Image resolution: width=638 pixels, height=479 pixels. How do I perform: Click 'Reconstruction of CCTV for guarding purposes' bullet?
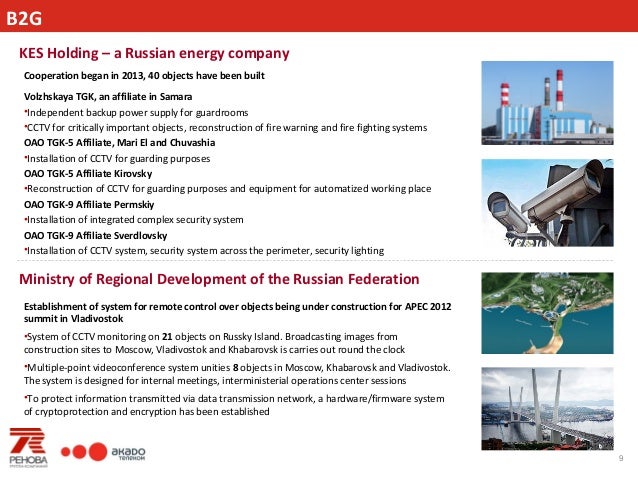227,189
